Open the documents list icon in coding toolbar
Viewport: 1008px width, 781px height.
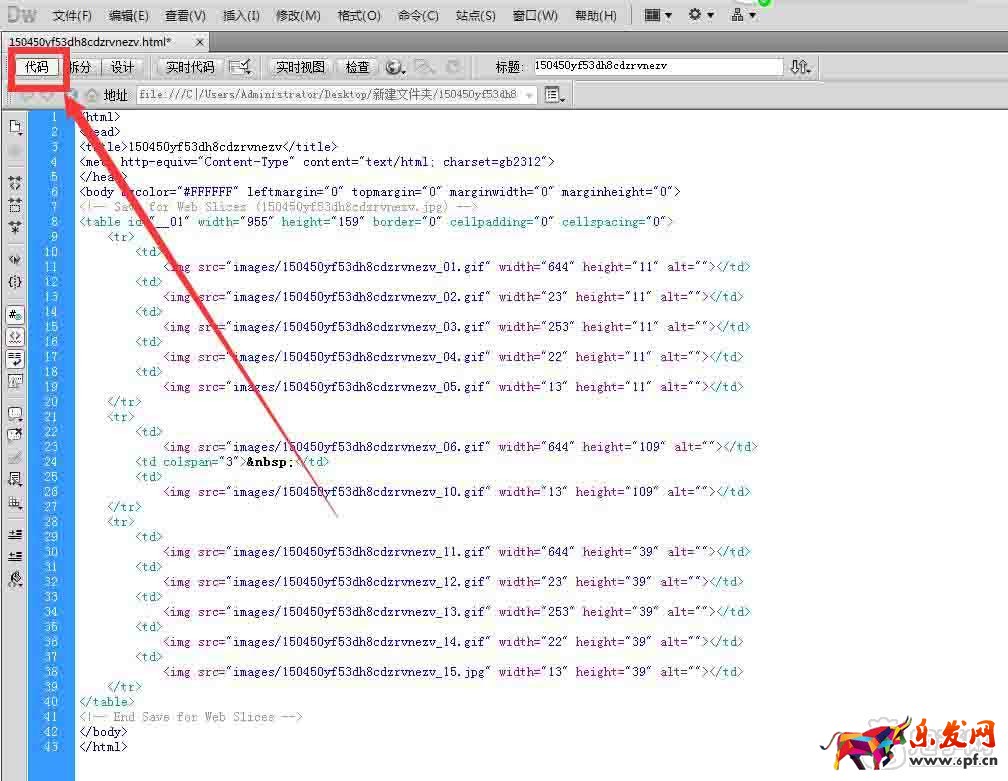pyautogui.click(x=15, y=127)
